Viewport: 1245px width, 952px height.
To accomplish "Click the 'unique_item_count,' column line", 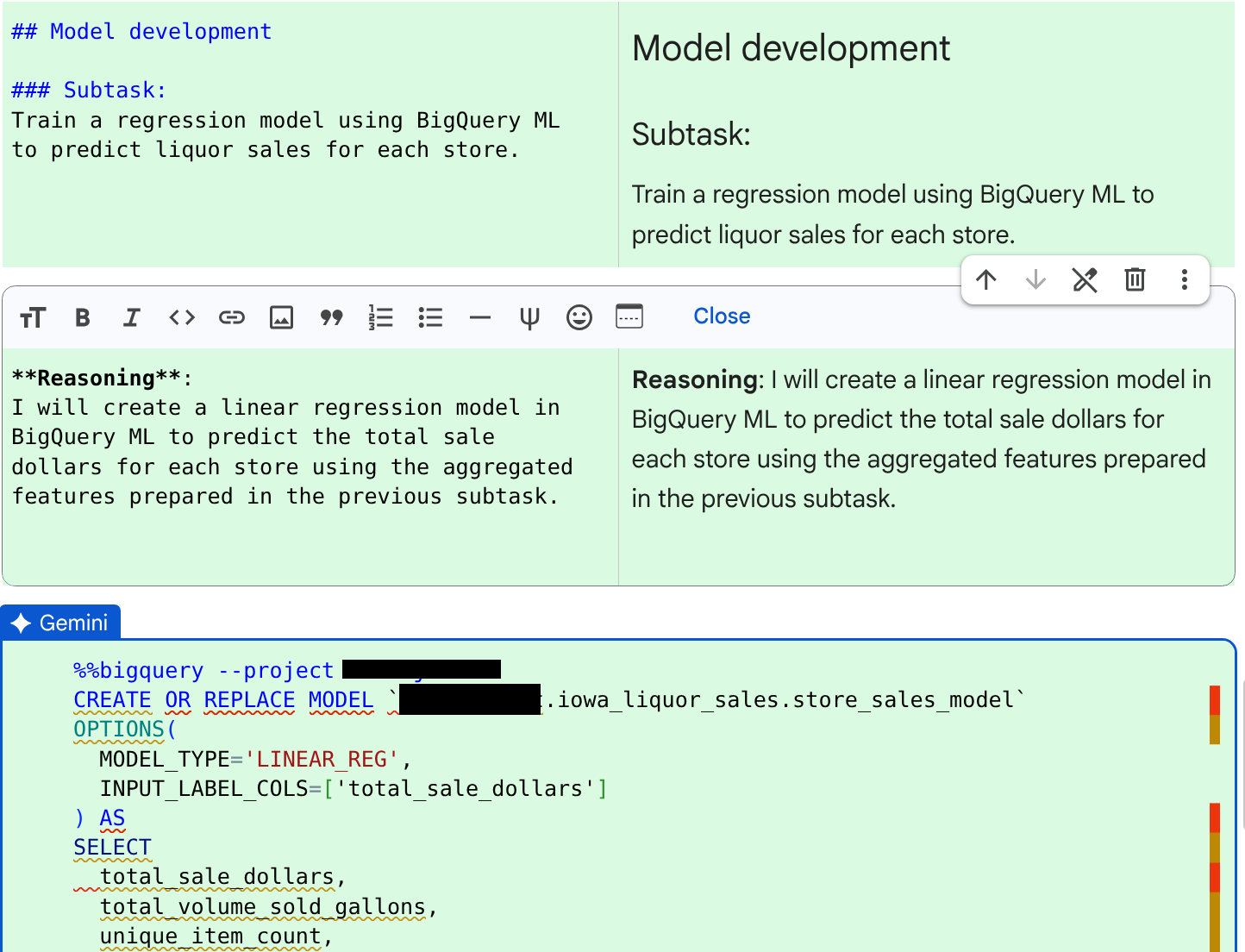I will click(216, 936).
